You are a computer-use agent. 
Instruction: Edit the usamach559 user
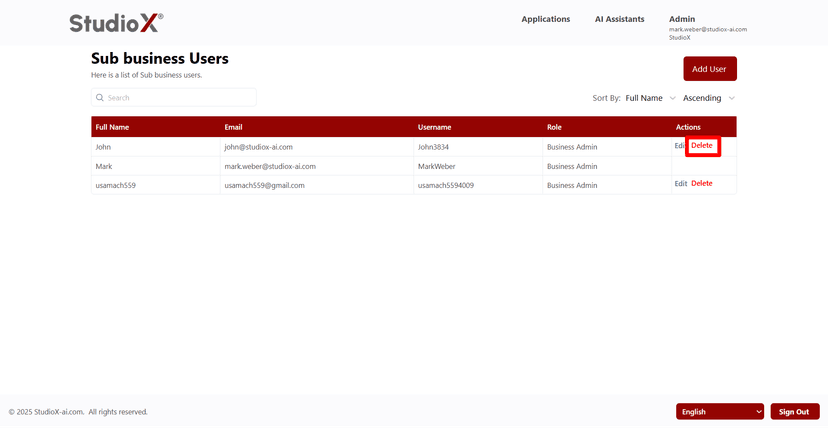pos(680,184)
